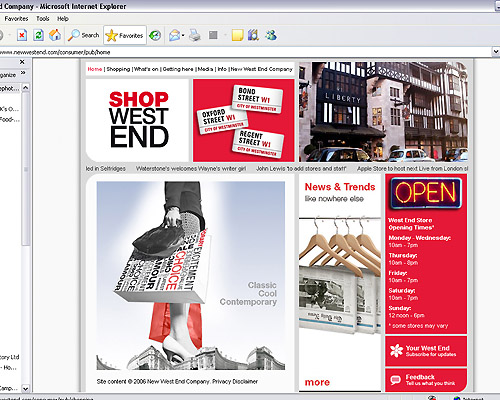Open the Messenger toolbar icon
Image resolution: width=500 pixels, height=400 pixels.
pos(271,35)
